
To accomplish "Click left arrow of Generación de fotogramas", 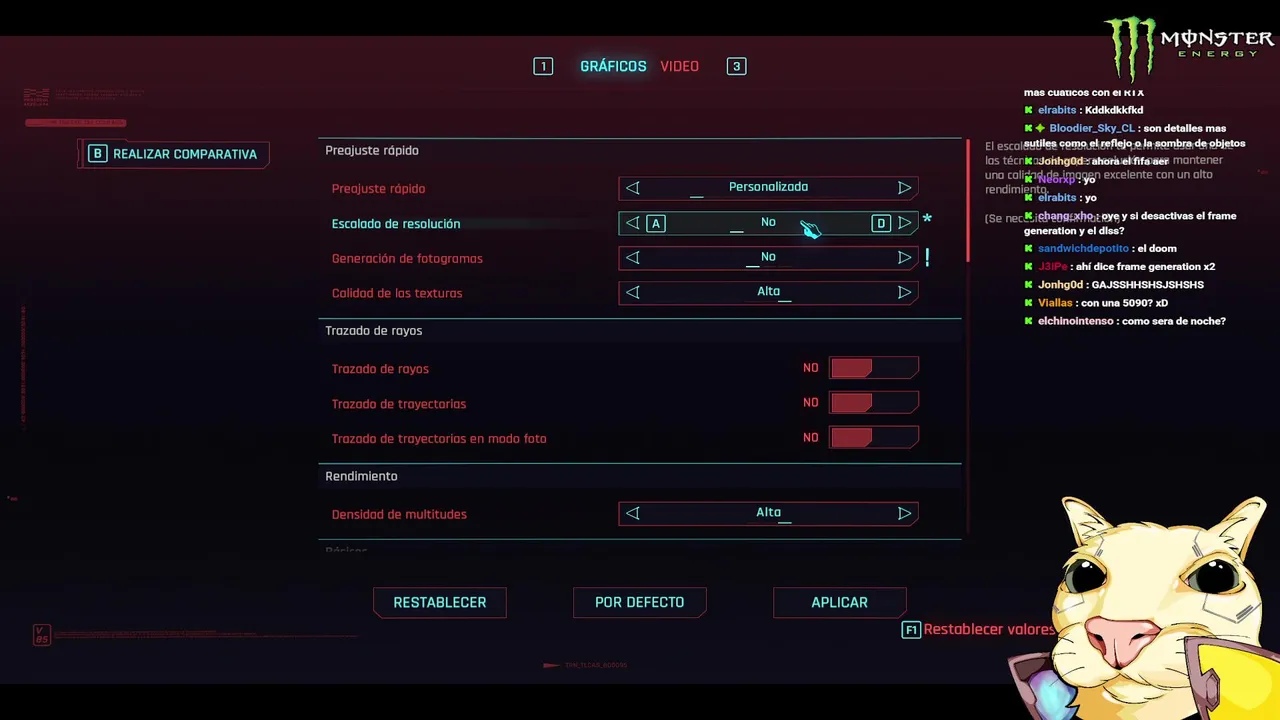I will 632,258.
